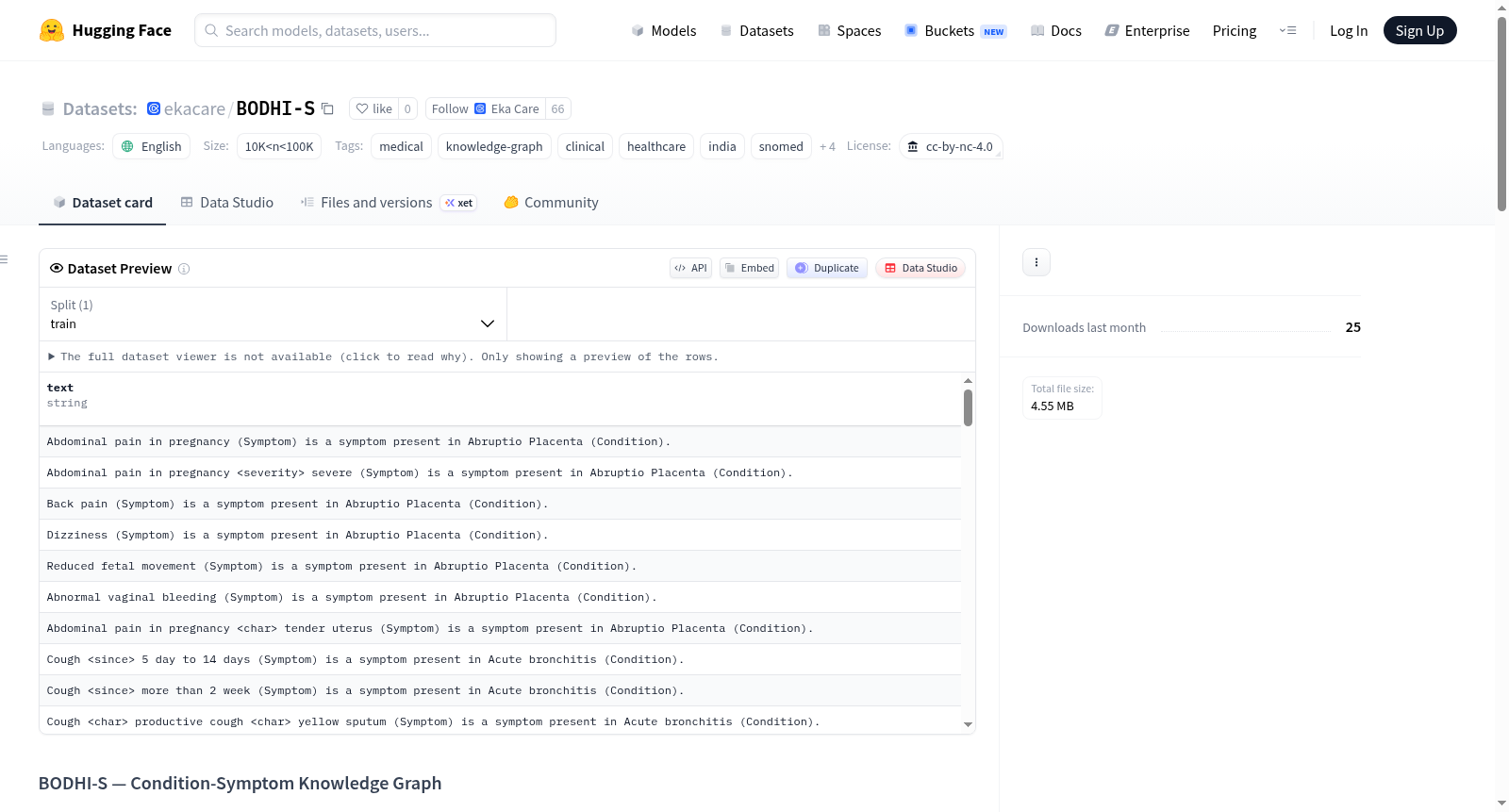This screenshot has width=1509, height=812.
Task: Select the 'Abnormal vaginal bleeding' row
Action: (x=500, y=597)
